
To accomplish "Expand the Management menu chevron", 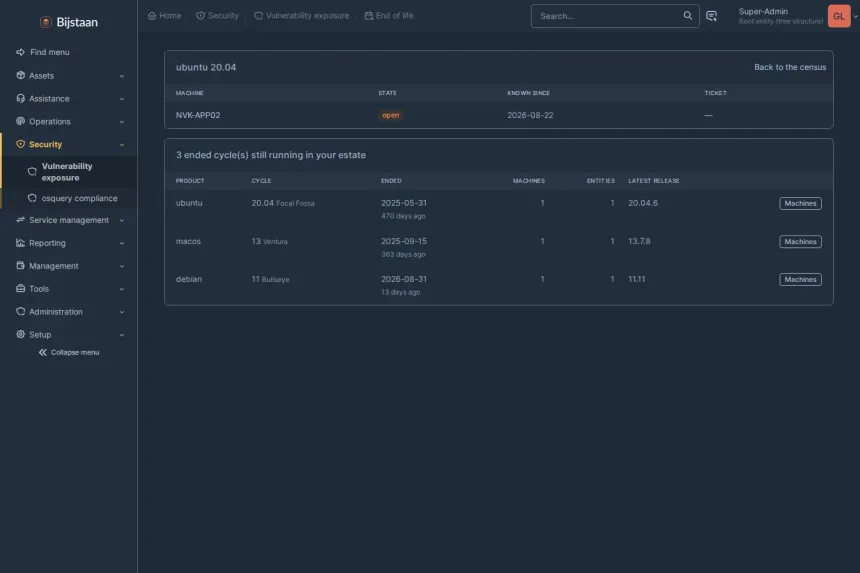I will (122, 266).
